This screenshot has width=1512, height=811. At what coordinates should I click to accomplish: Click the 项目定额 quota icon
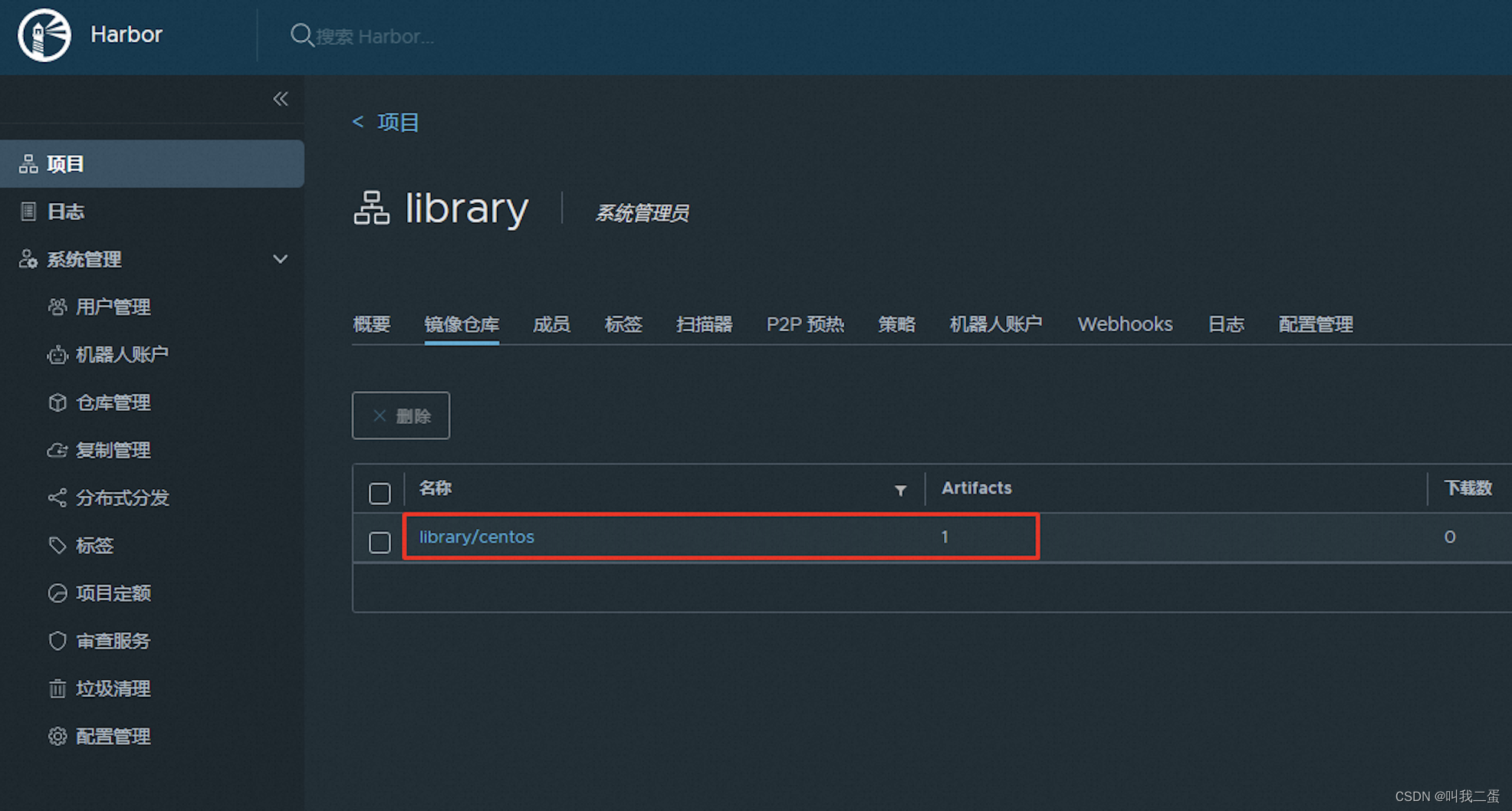(x=58, y=593)
